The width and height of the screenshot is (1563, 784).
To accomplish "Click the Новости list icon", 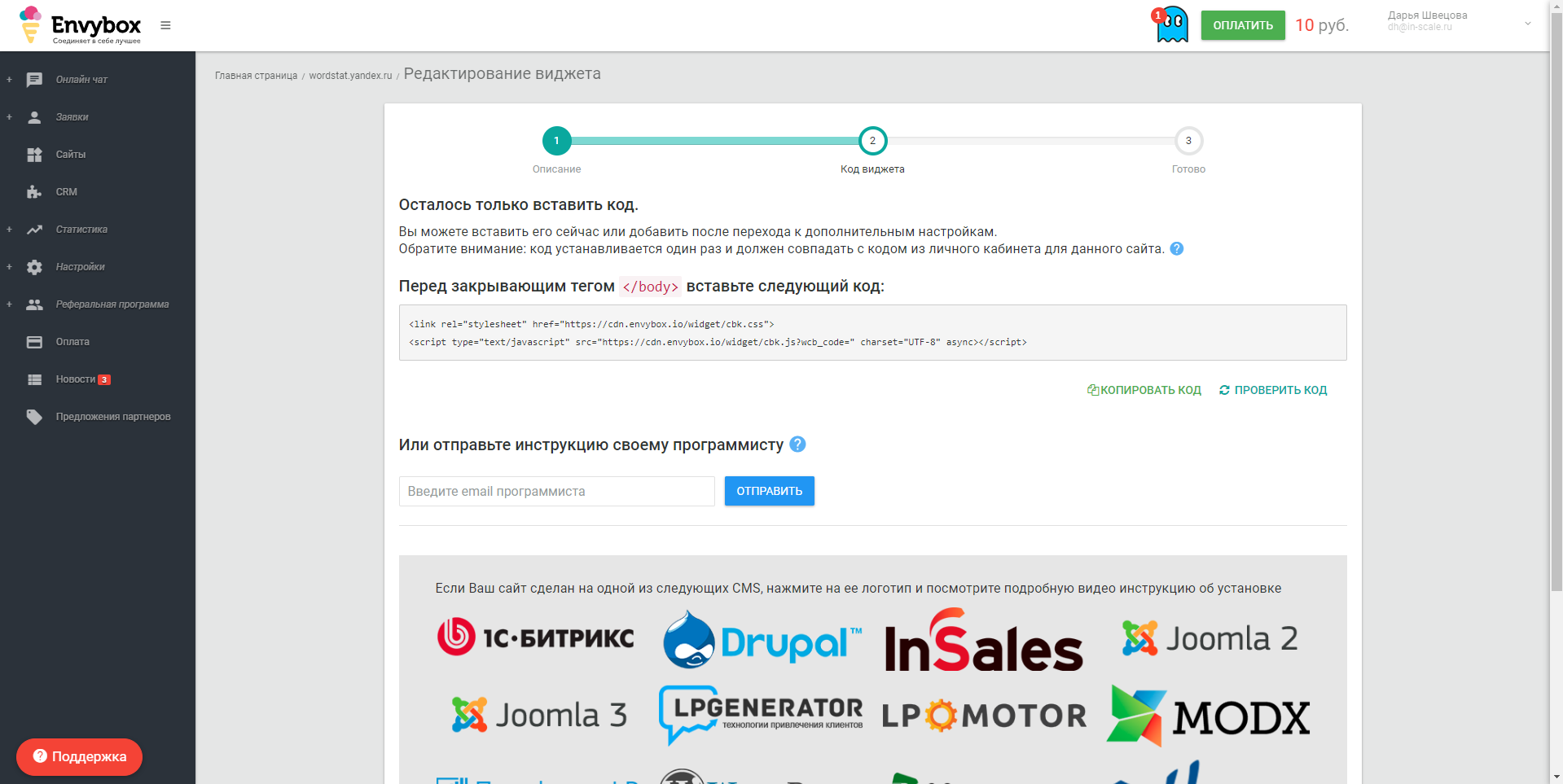I will click(x=34, y=379).
